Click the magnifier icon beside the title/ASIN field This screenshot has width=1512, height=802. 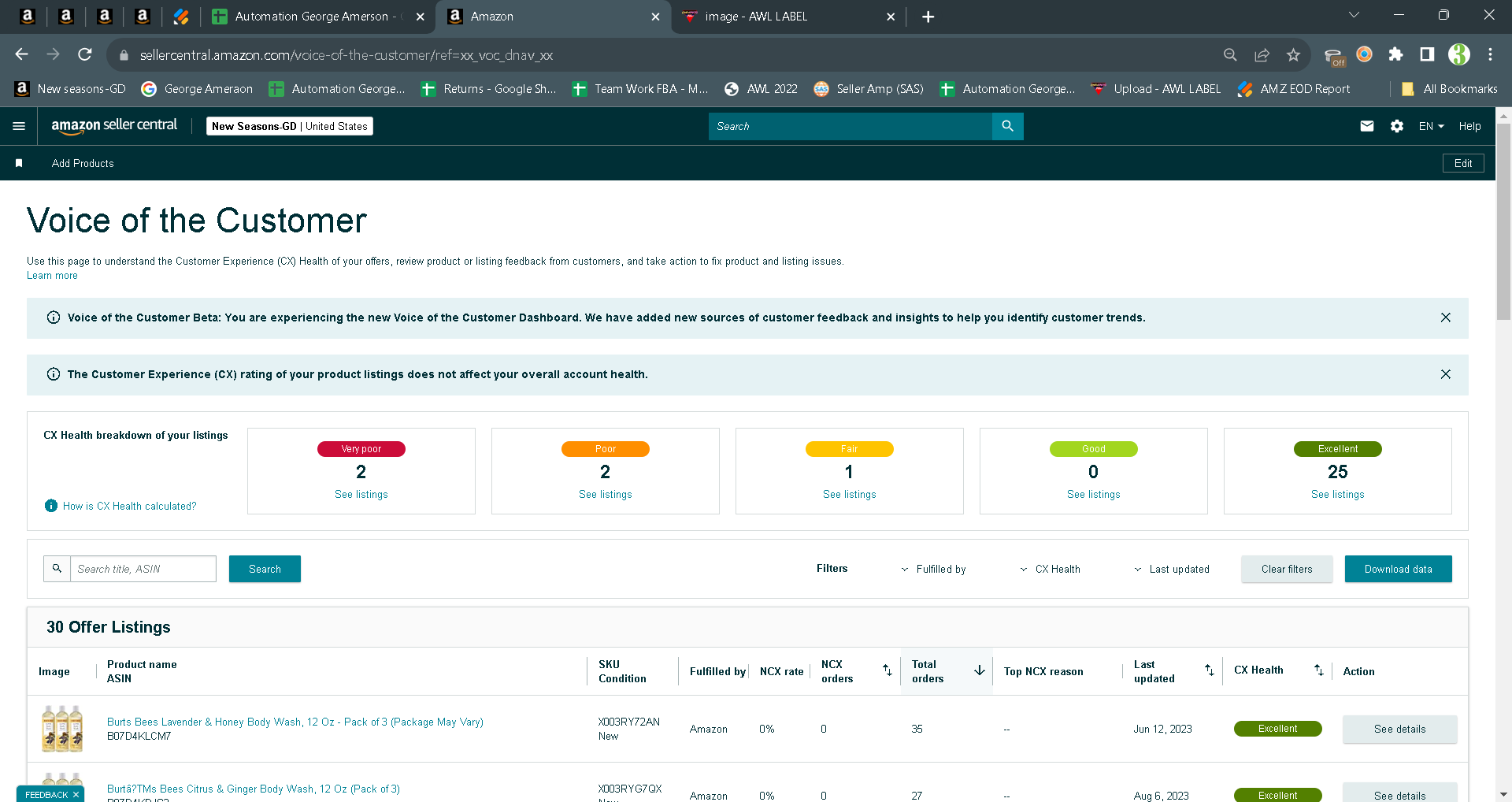(x=57, y=569)
